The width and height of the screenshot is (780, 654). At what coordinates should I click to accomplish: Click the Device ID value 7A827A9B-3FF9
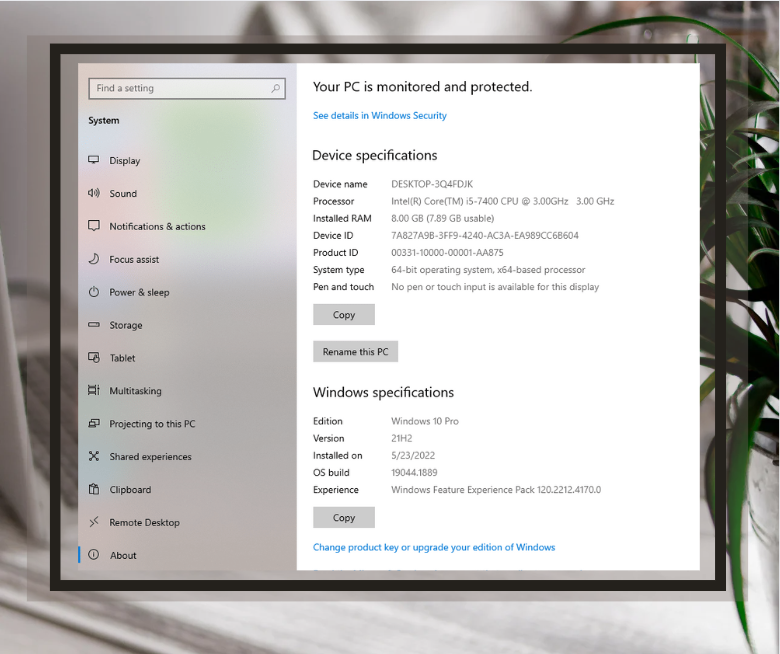[485, 235]
